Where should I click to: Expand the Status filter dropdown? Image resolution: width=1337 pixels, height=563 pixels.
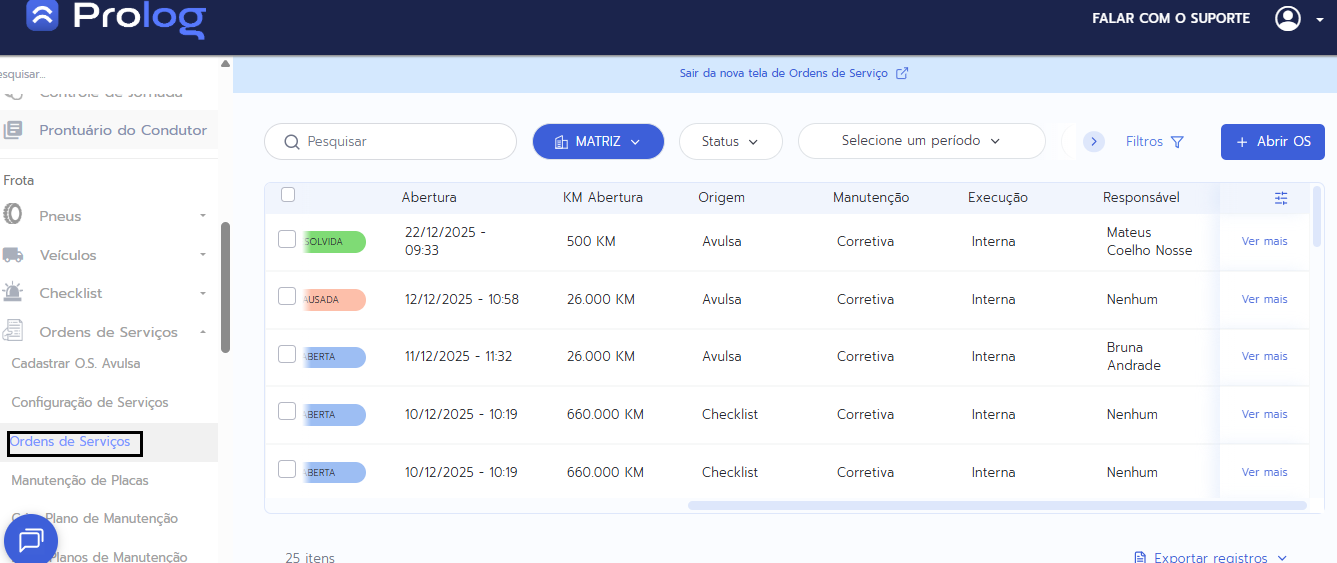[731, 142]
